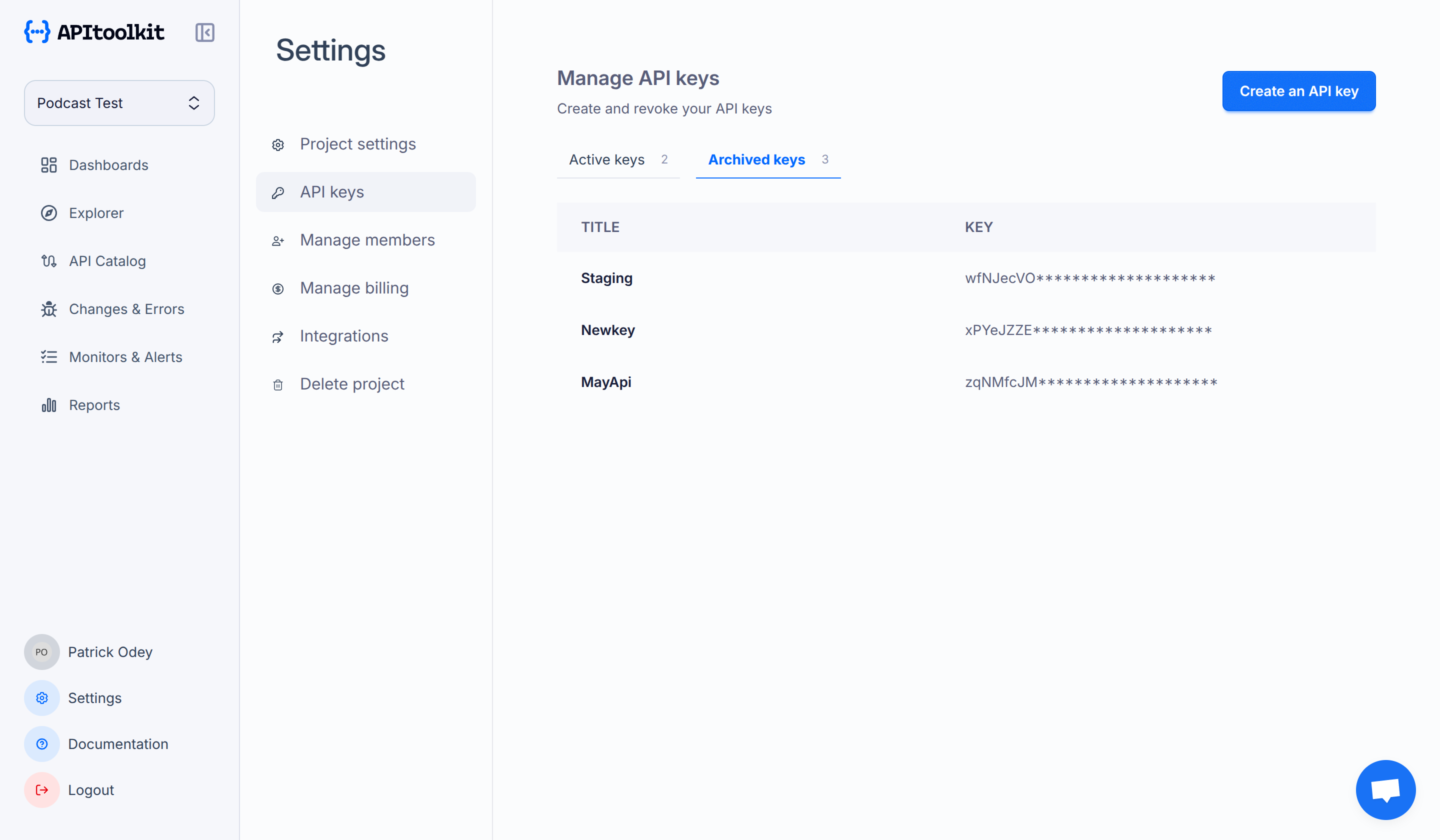Open the Reports section
This screenshot has height=840, width=1440.
click(x=94, y=404)
